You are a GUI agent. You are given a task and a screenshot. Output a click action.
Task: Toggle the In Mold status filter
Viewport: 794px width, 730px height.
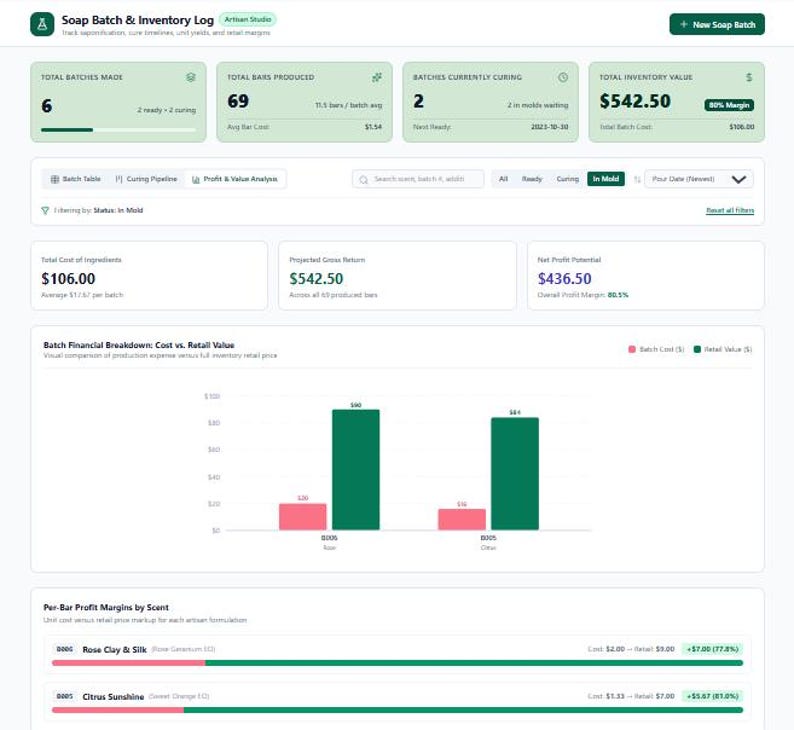[x=606, y=179]
